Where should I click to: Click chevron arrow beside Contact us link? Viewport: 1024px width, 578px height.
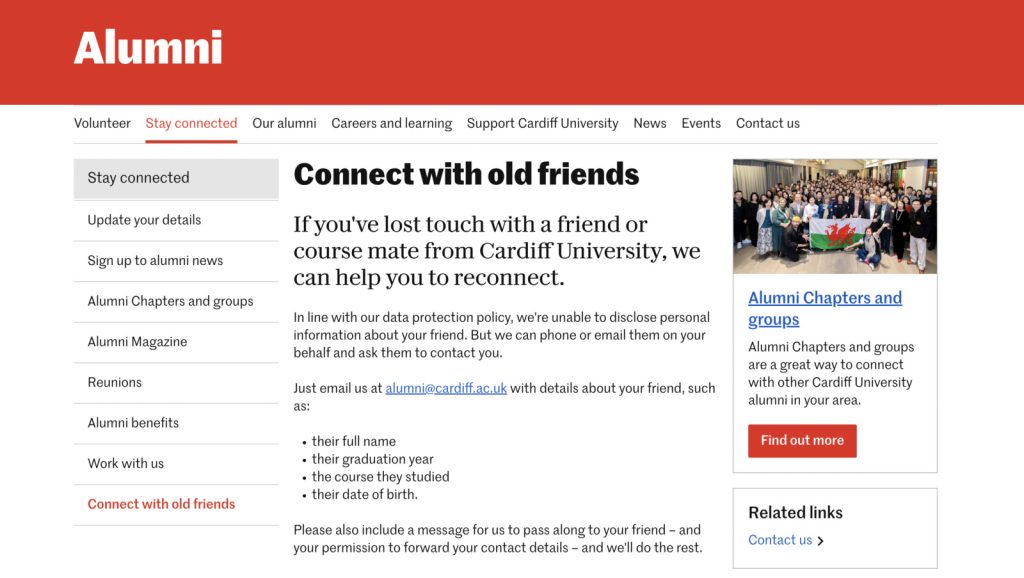point(821,541)
